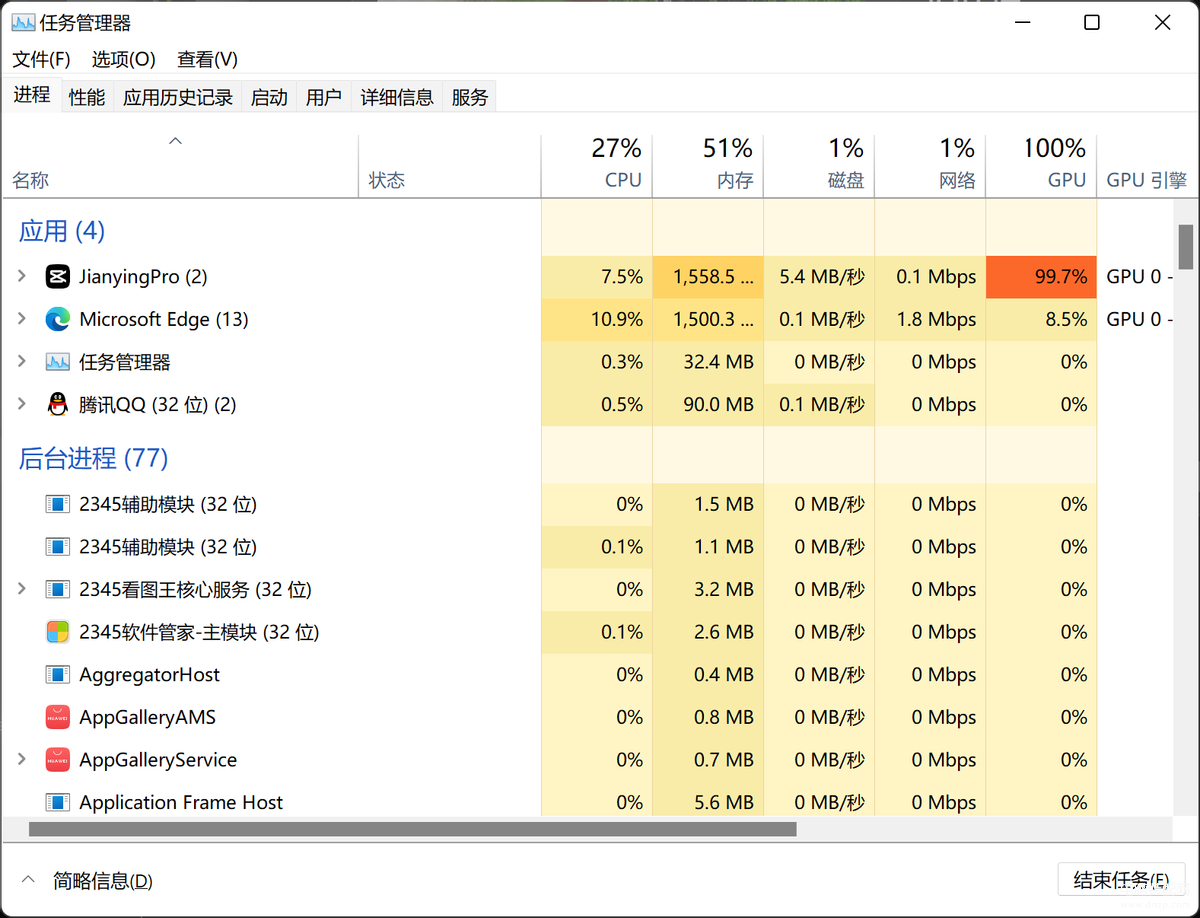Select the 应用 (4) group heading
This screenshot has height=918, width=1200.
click(x=62, y=231)
